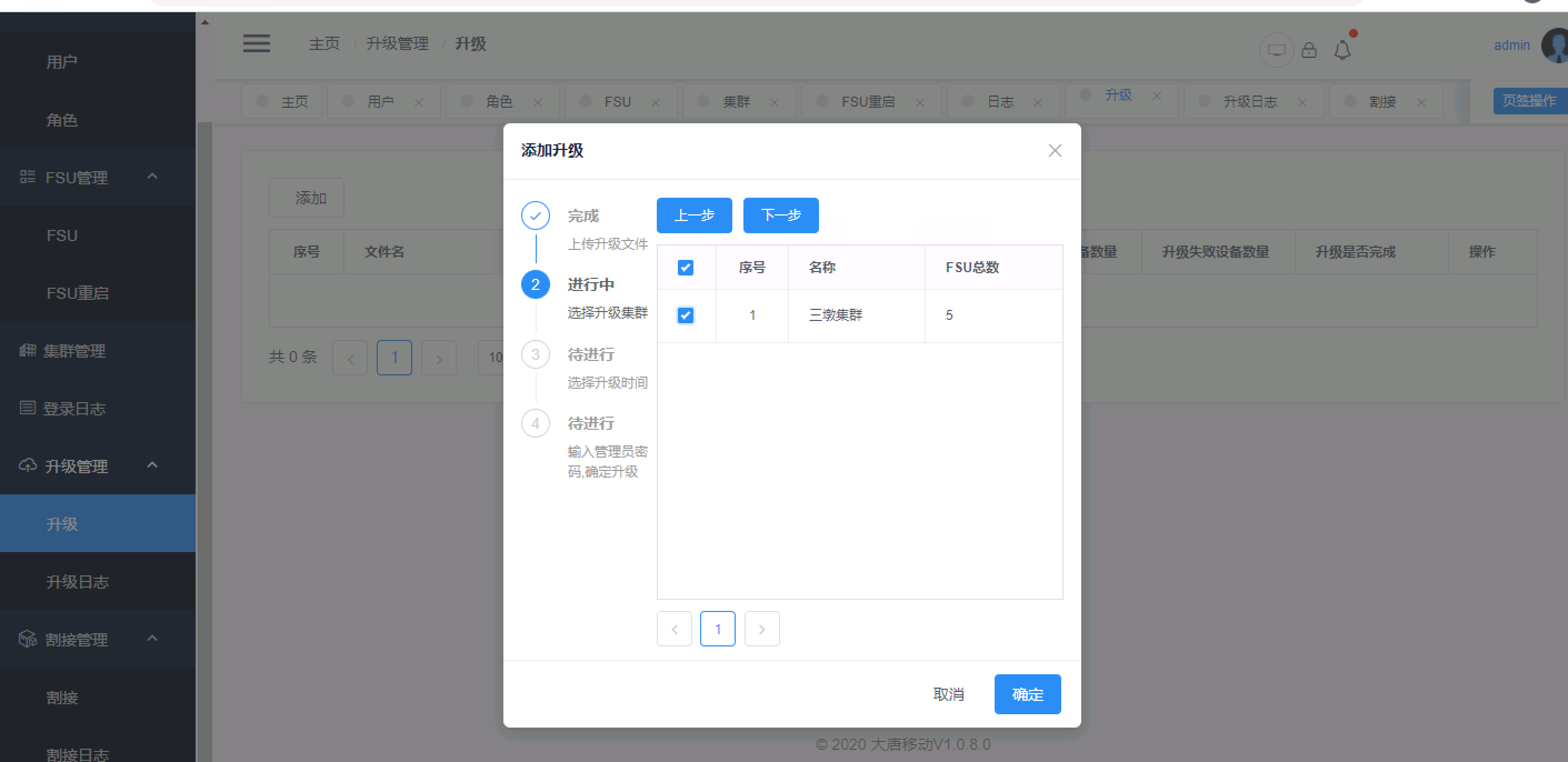Toggle the select-all checkbox in table header
This screenshot has width=1568, height=762.
[686, 267]
